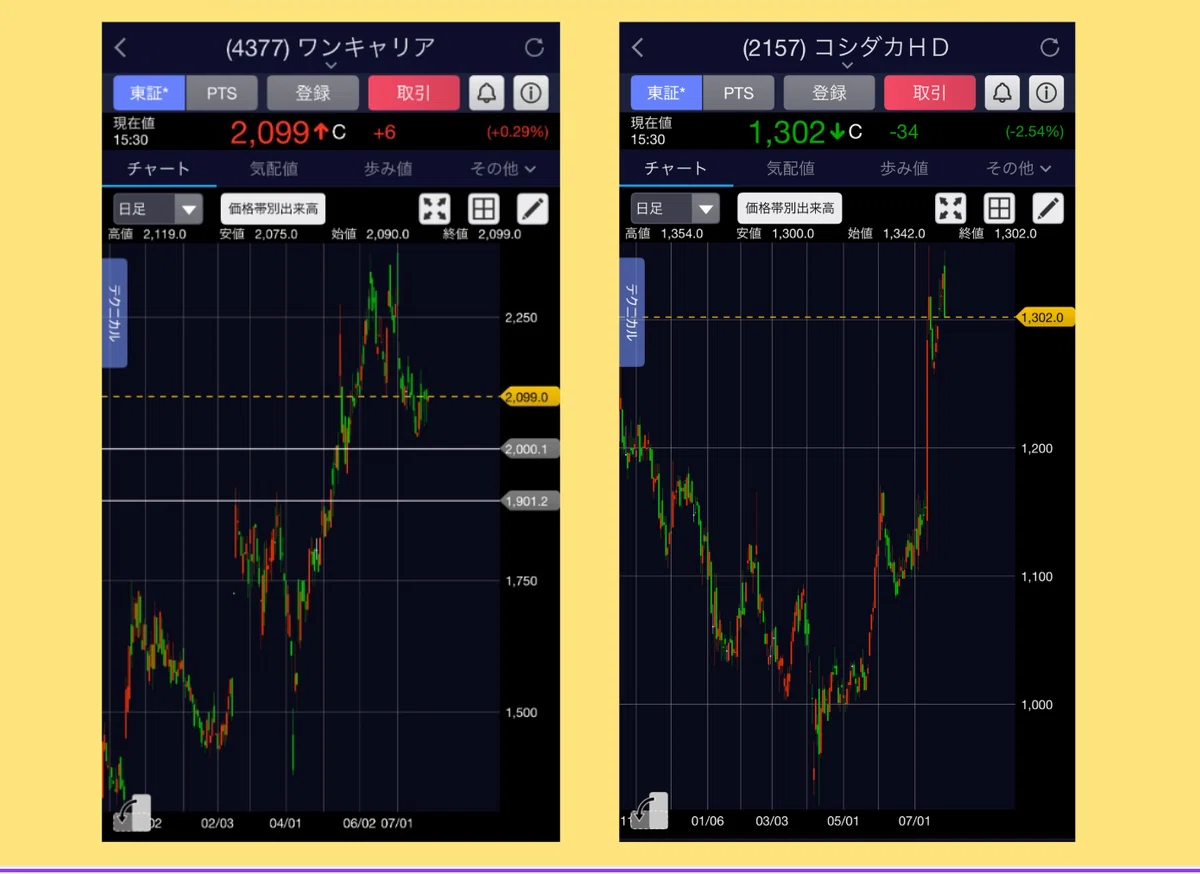Toggle 価格帯別出来高 on コシダカHD chart
The image size is (1200, 874).
coord(790,208)
